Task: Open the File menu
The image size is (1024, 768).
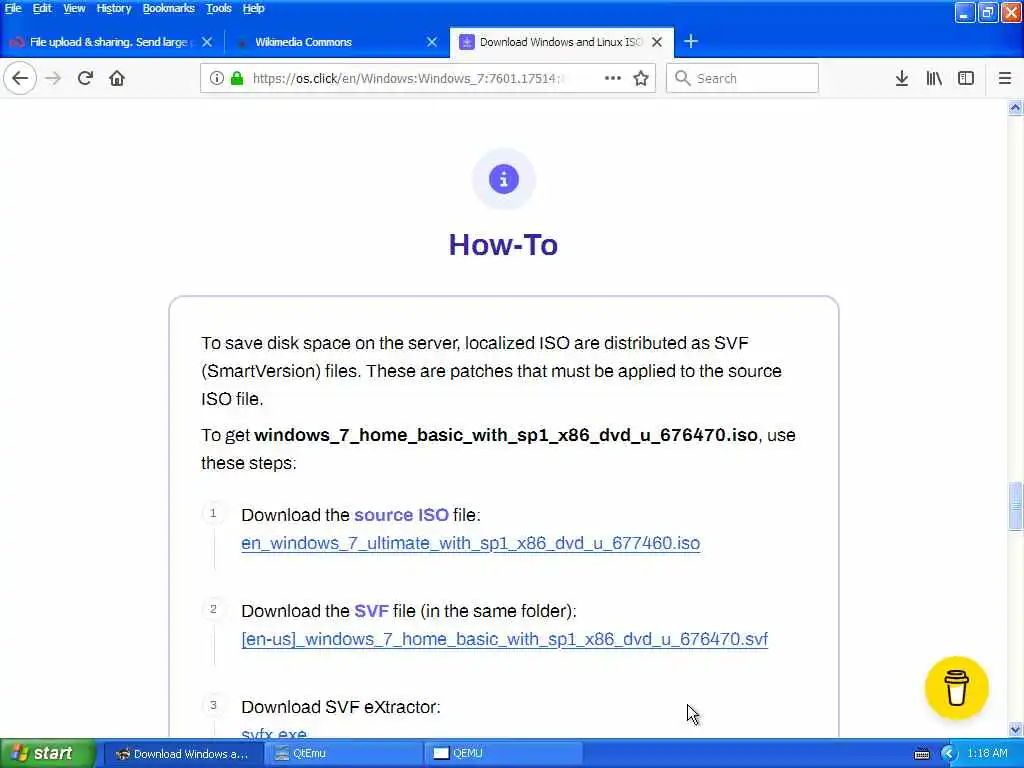Action: 13,8
